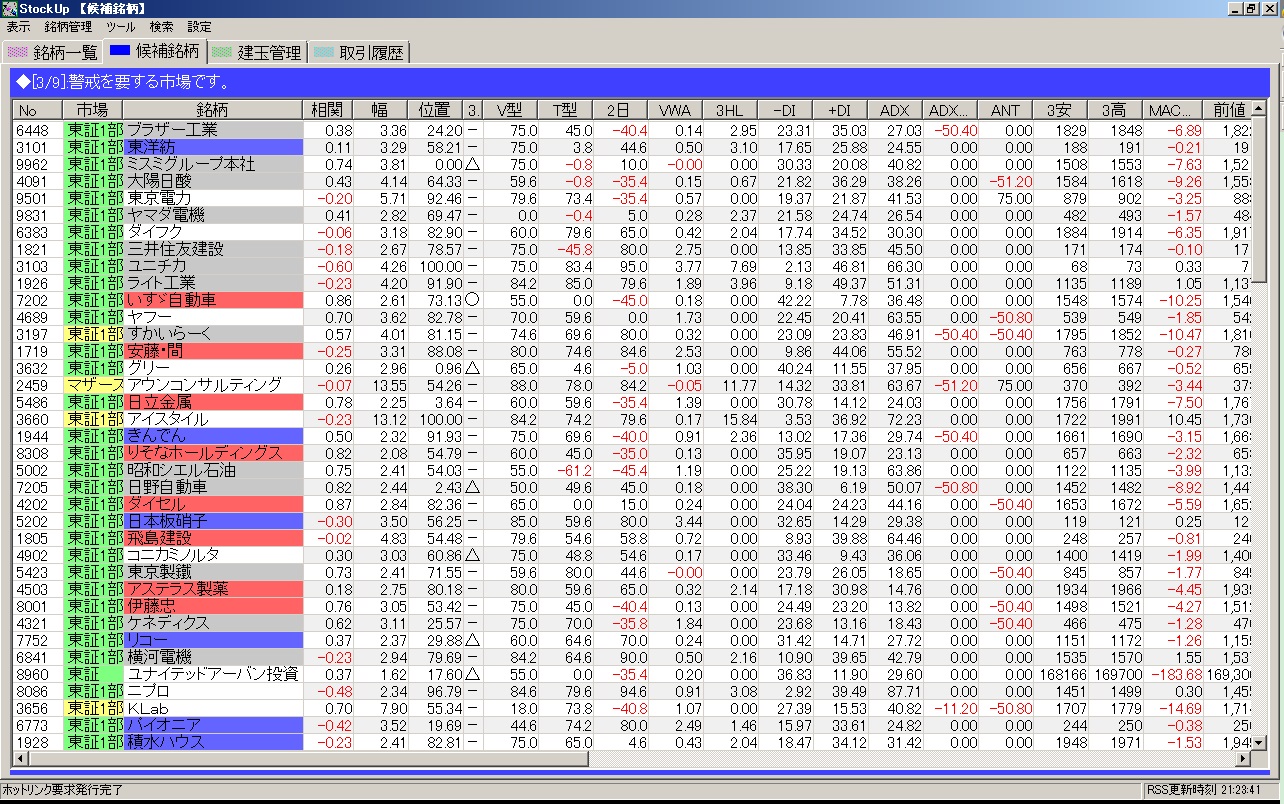
Task: Click the horizontal scrollbar right arrow
Action: (x=1242, y=759)
